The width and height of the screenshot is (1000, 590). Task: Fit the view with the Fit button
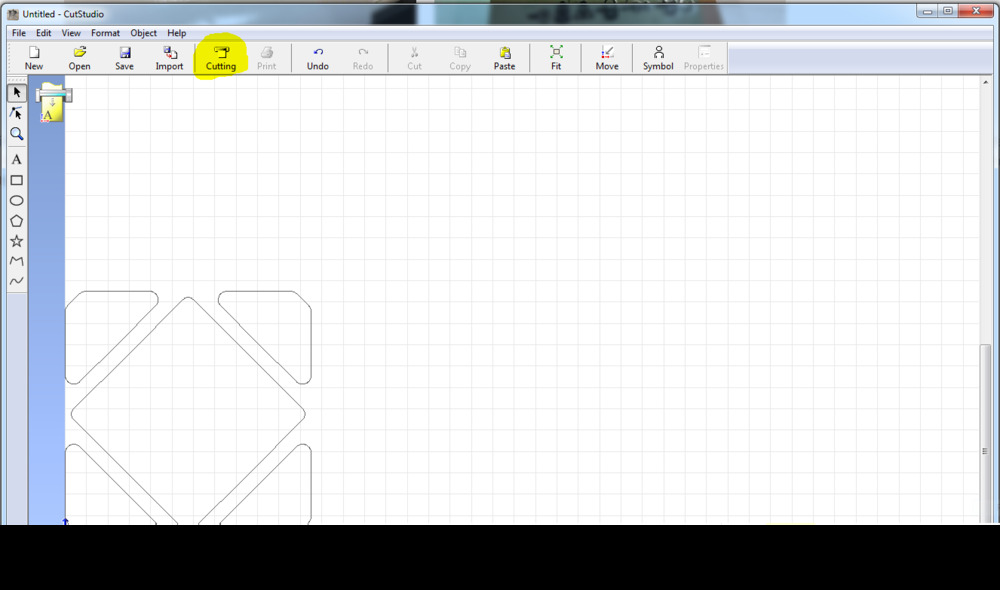coord(556,58)
